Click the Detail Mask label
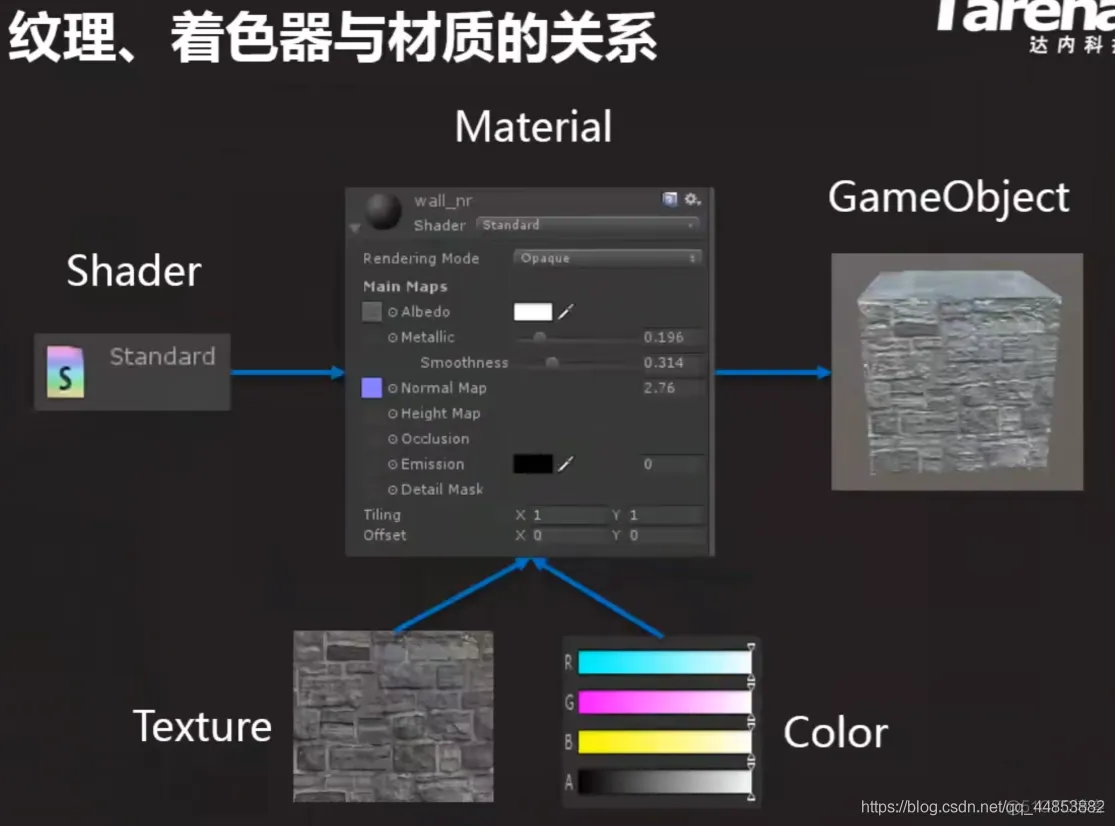The height and width of the screenshot is (826, 1115). tap(442, 490)
